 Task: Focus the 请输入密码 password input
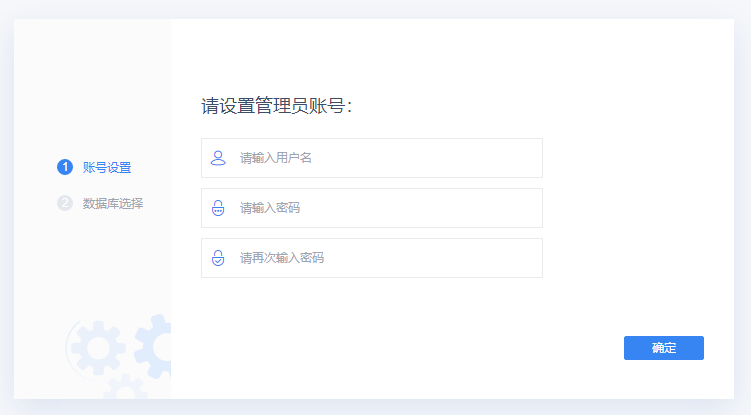pos(372,208)
